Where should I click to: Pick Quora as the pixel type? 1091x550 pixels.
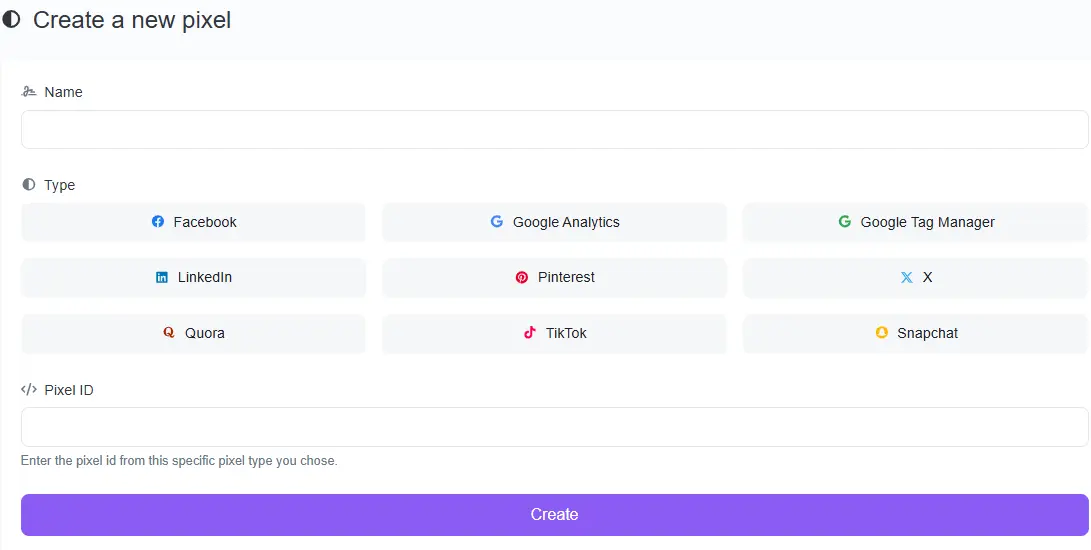(193, 333)
